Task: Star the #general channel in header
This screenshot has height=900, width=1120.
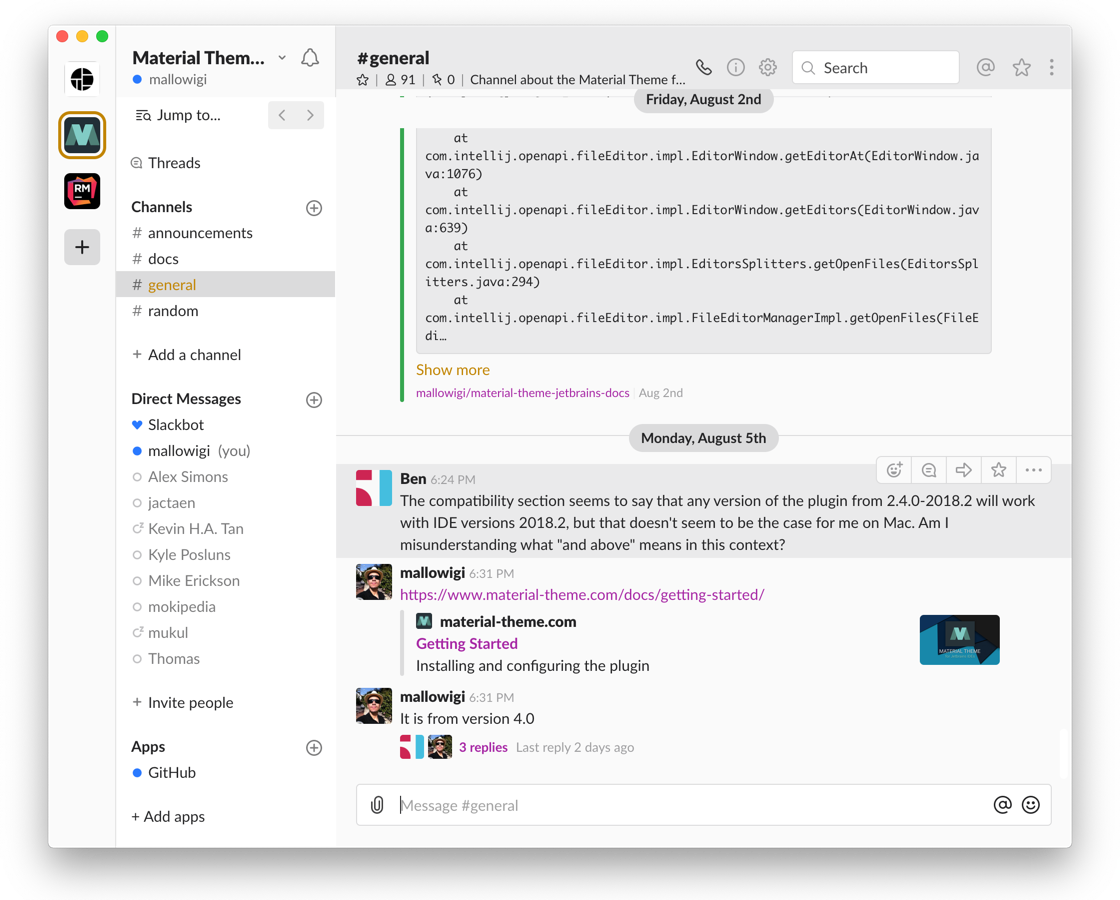Action: click(x=363, y=80)
